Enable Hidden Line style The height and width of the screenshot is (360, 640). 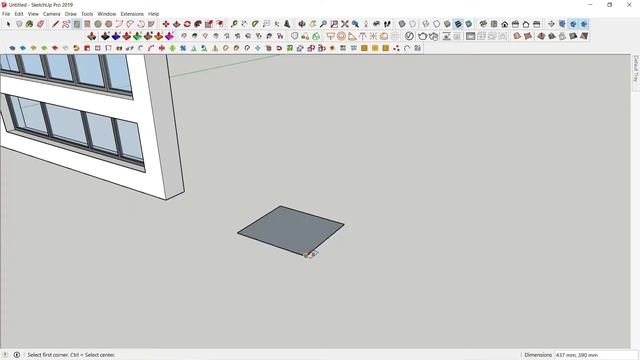[x=436, y=24]
